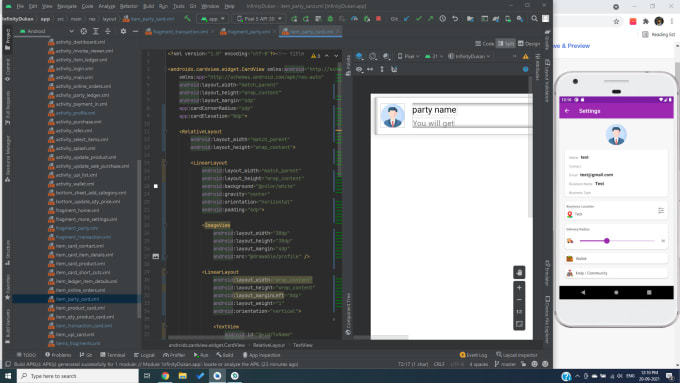
Task: Switch editor to Code view
Action: click(484, 43)
